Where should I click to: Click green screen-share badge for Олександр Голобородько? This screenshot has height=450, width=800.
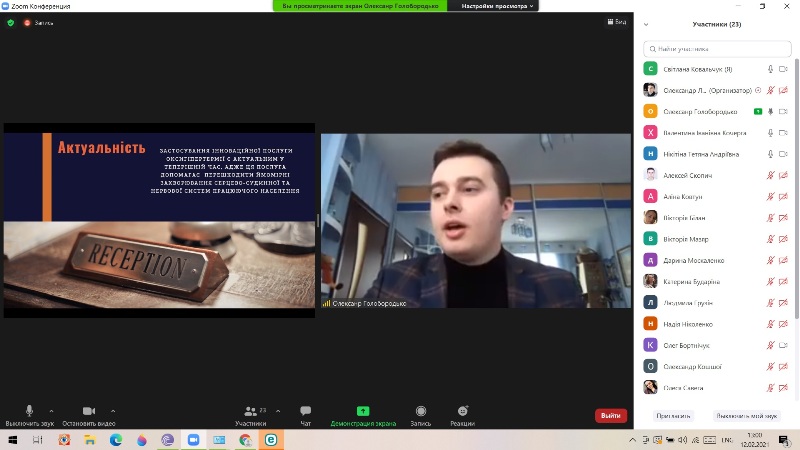pyautogui.click(x=758, y=111)
